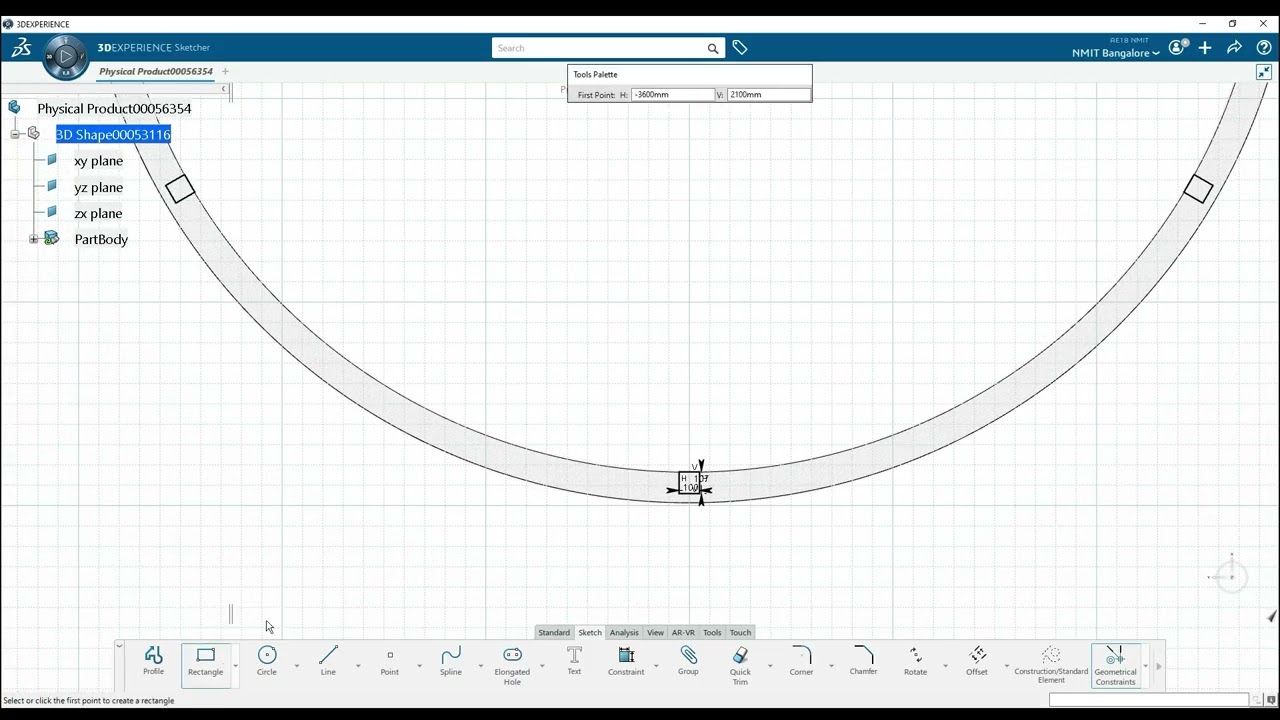The image size is (1280, 720).
Task: Select PartBody in the tree
Action: click(x=101, y=239)
